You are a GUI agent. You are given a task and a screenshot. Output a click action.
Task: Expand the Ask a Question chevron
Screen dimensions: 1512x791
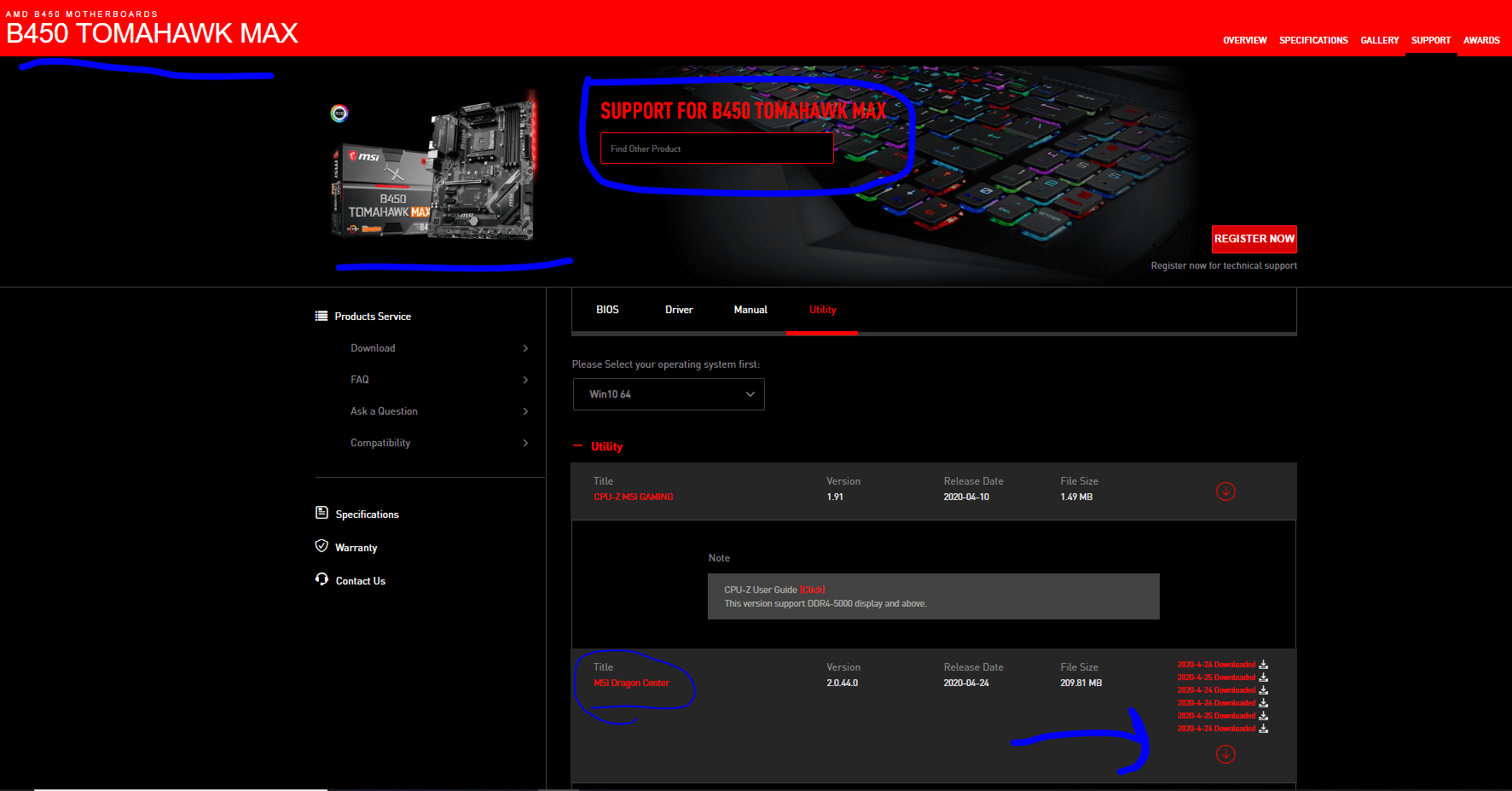click(525, 411)
